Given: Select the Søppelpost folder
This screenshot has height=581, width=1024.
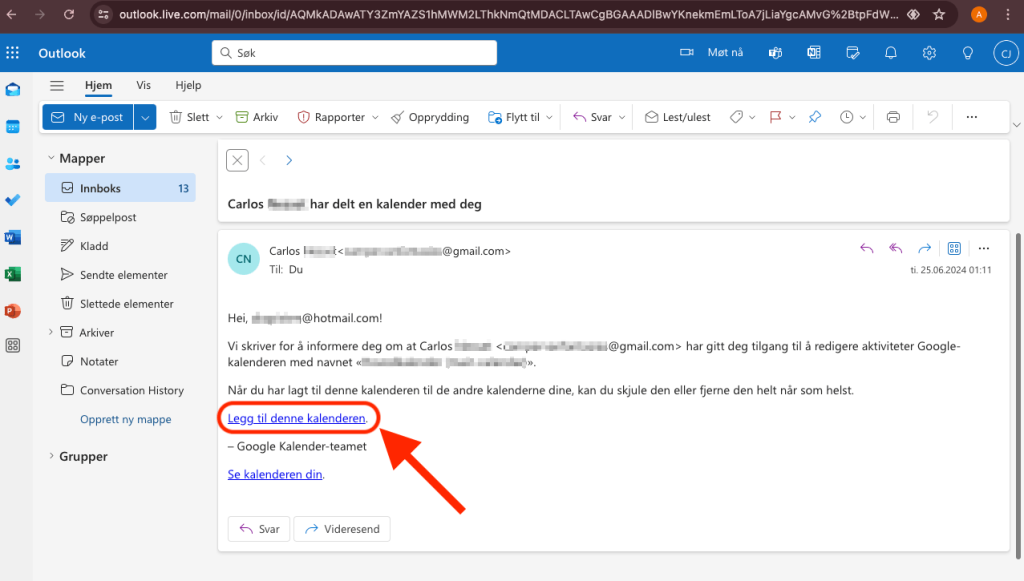Looking at the screenshot, I should 107,217.
